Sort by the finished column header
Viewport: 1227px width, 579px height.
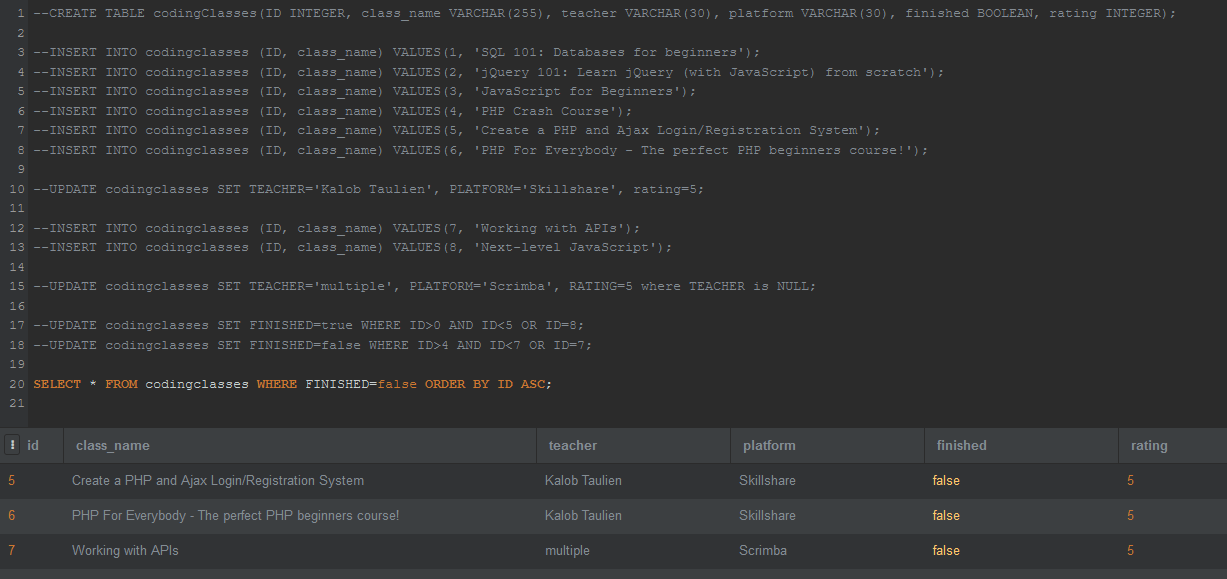pyautogui.click(x=962, y=446)
